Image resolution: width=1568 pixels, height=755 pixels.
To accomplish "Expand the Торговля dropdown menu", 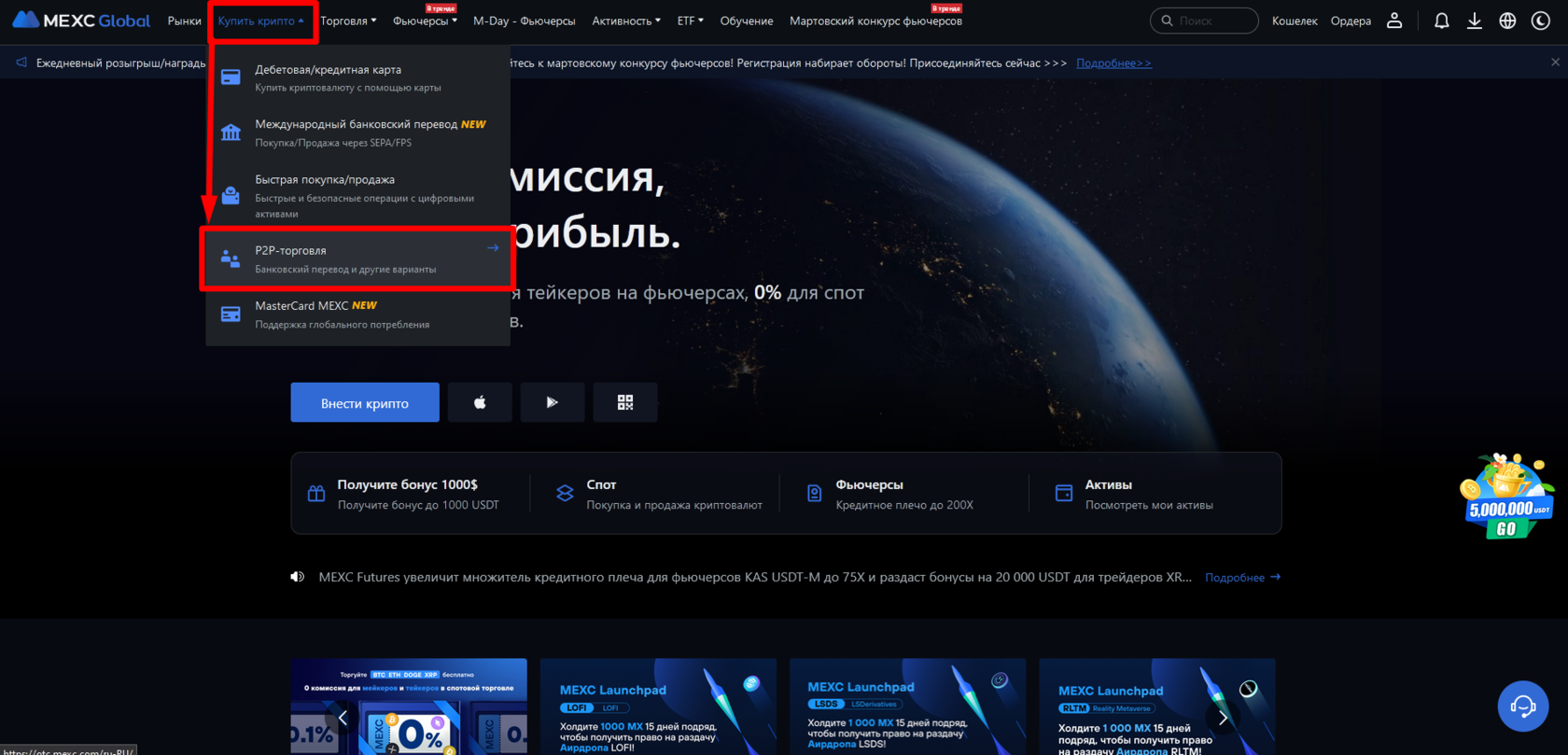I will 348,21.
